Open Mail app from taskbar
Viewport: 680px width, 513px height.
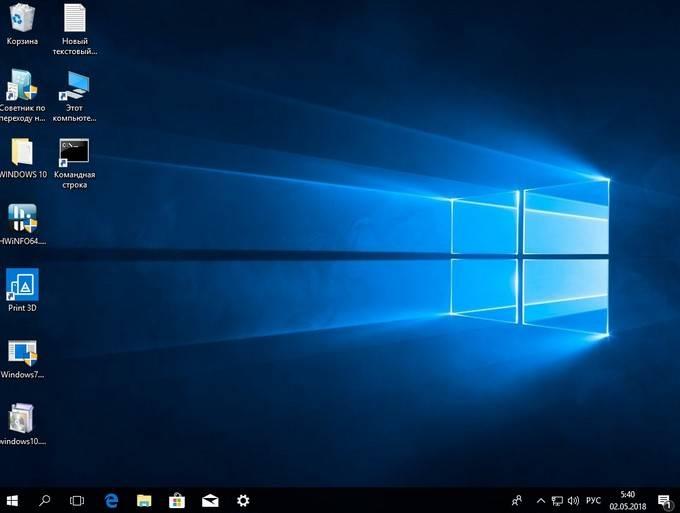[210, 501]
